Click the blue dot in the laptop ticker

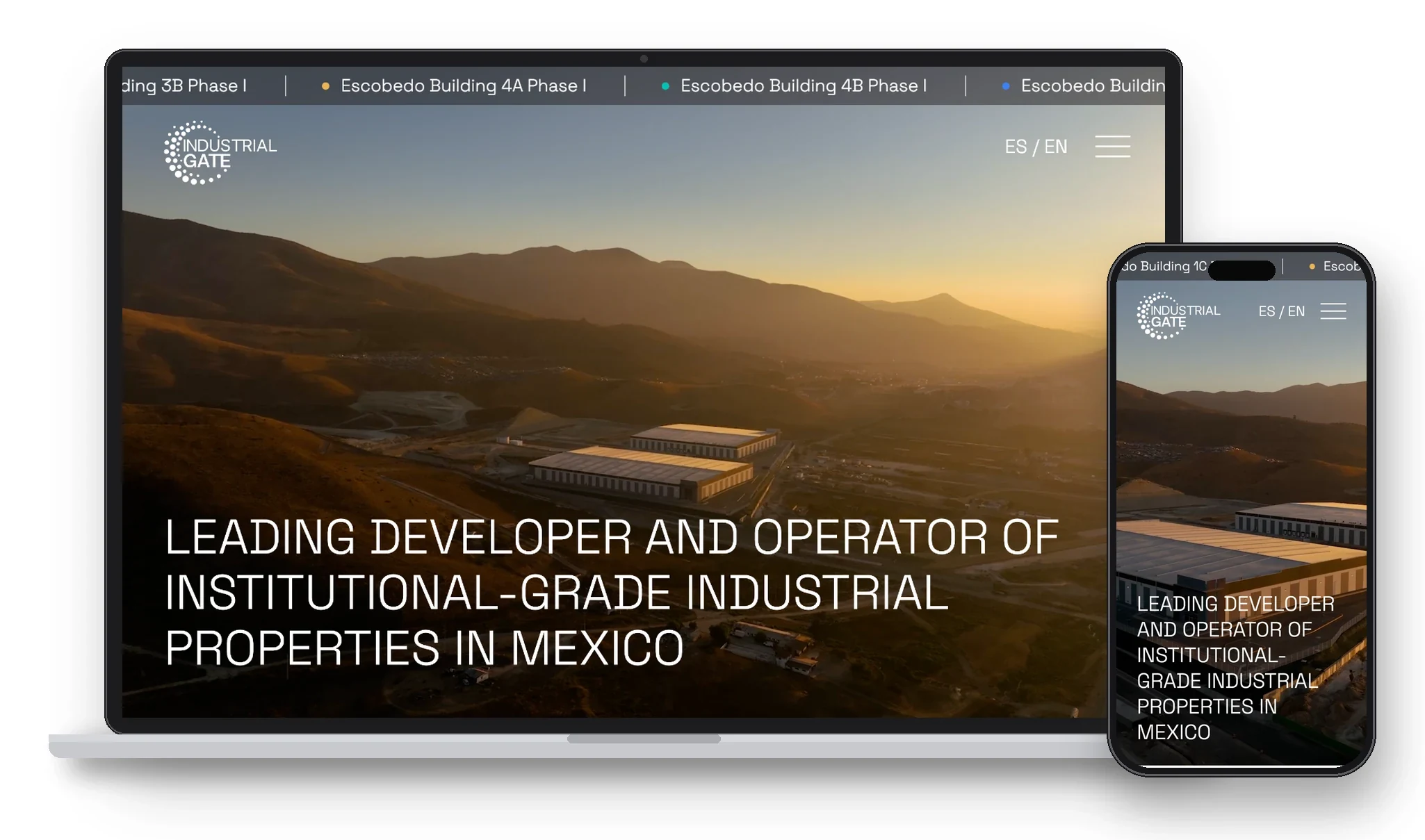(1005, 86)
